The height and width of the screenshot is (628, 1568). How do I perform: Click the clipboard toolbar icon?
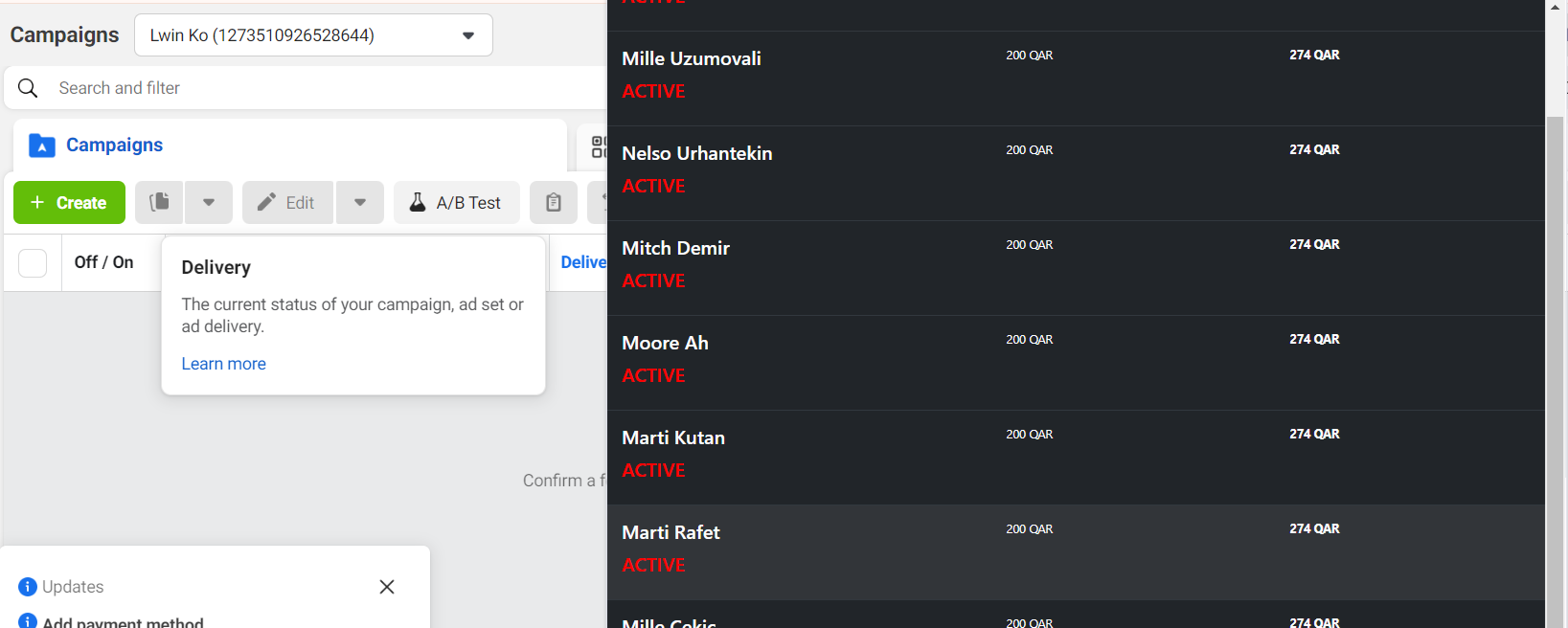(x=554, y=202)
